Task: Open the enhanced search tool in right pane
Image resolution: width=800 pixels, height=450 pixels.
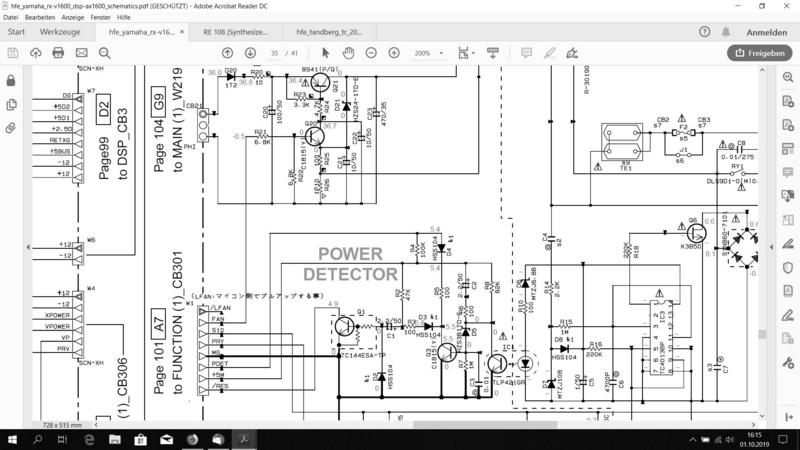Action: click(x=788, y=77)
